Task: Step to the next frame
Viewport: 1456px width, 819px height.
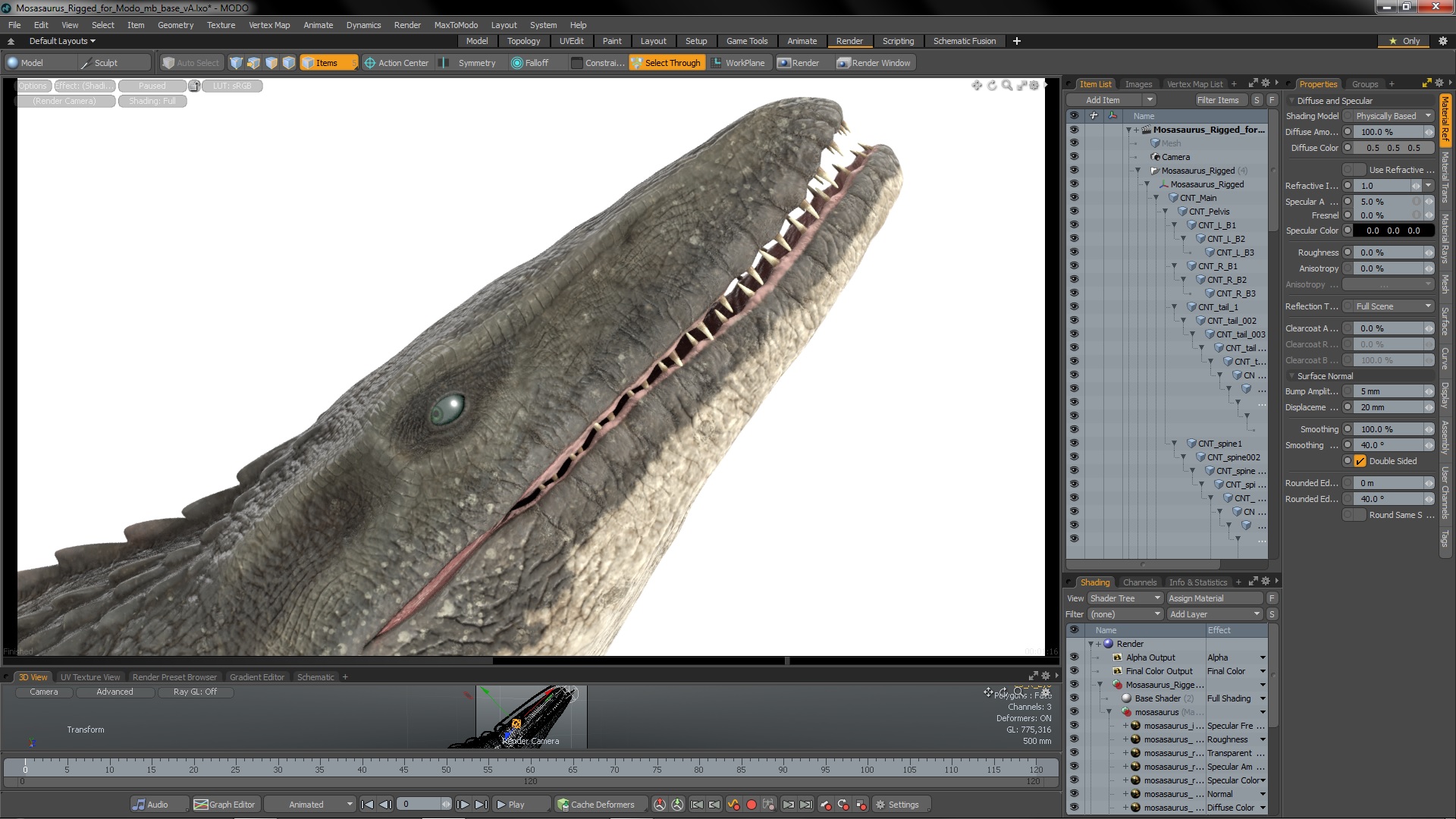Action: [463, 805]
